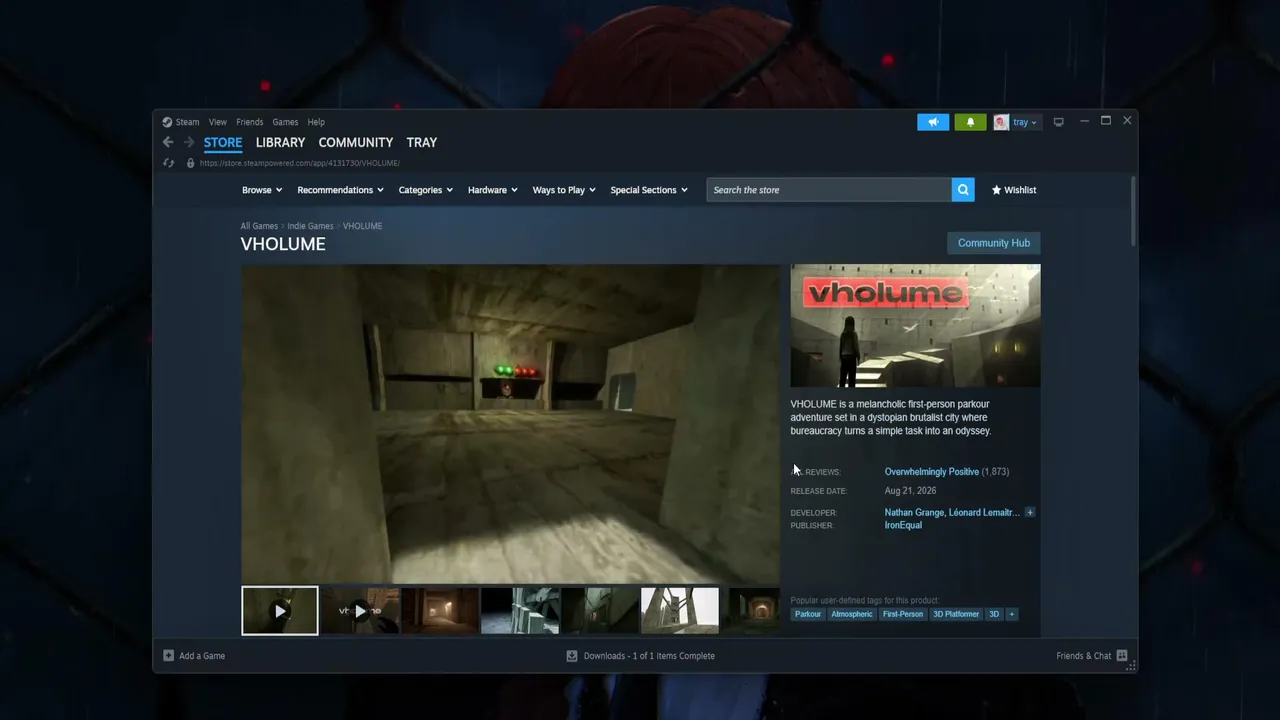Click the All Games breadcrumb
This screenshot has width=1280, height=720.
tap(259, 226)
